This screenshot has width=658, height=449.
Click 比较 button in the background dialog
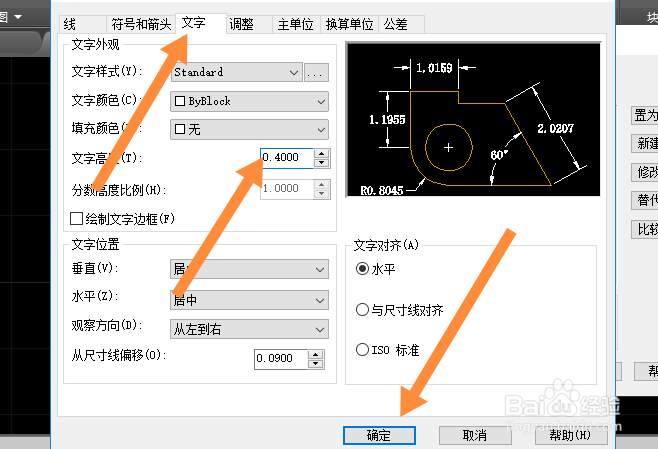tap(645, 230)
